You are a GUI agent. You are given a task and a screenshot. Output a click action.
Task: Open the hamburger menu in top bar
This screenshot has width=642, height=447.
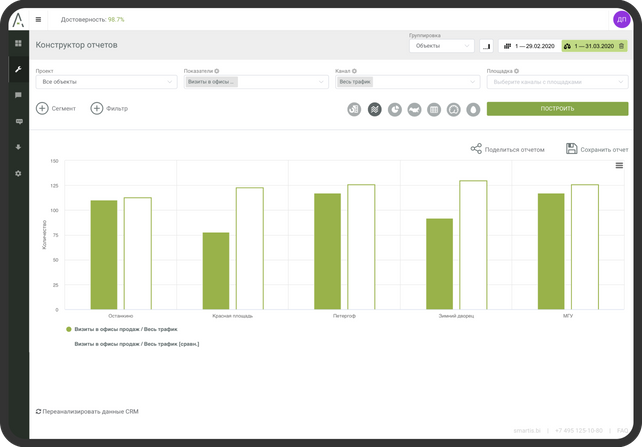click(38, 19)
